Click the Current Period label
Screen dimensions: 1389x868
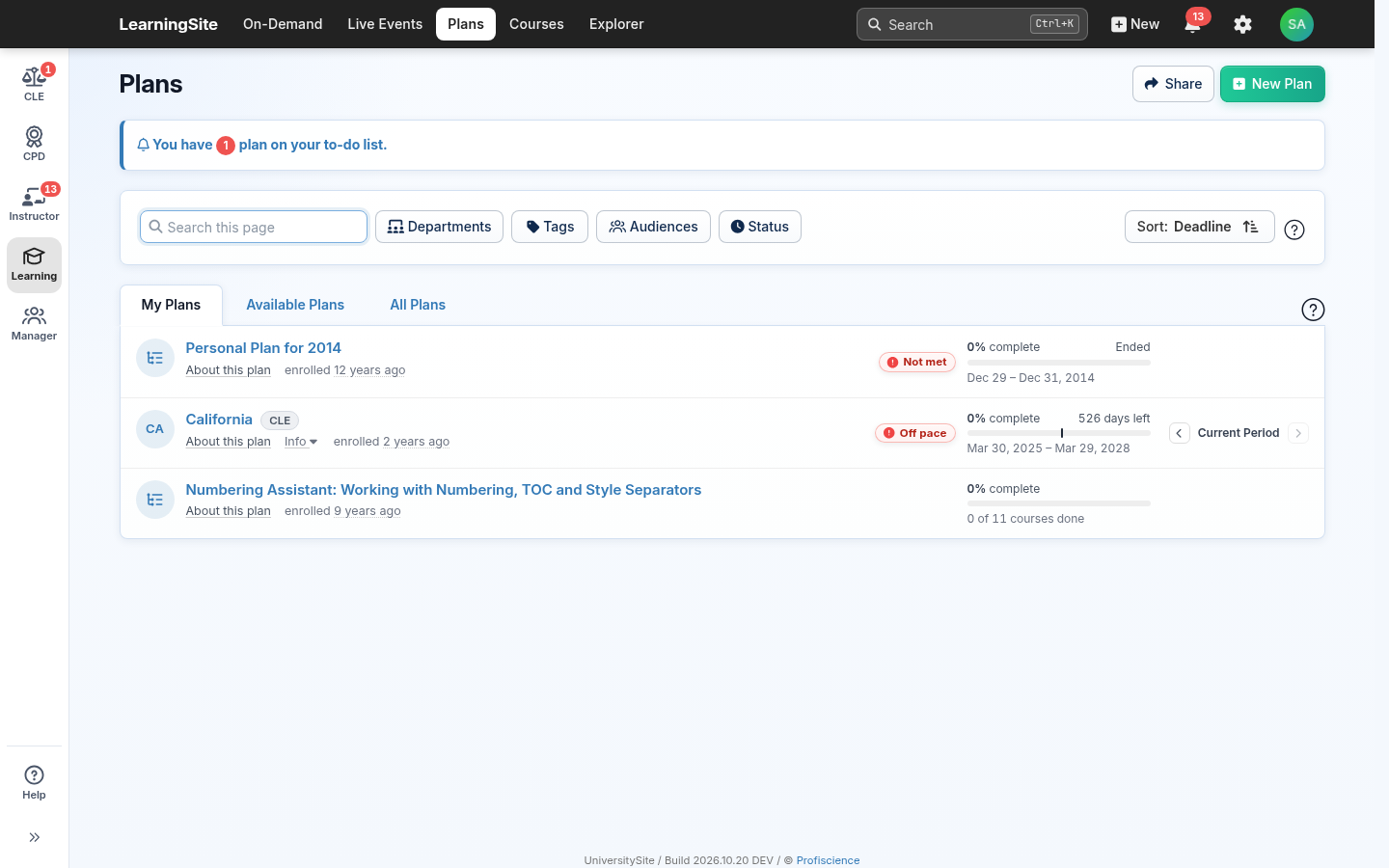1239,433
